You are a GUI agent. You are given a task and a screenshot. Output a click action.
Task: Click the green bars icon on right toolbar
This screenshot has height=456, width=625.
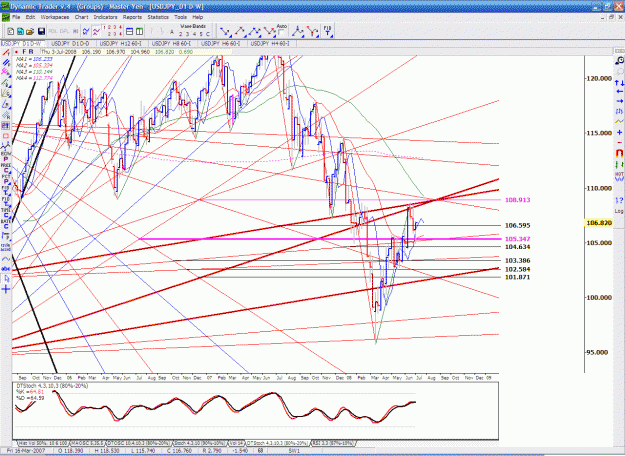[x=619, y=165]
